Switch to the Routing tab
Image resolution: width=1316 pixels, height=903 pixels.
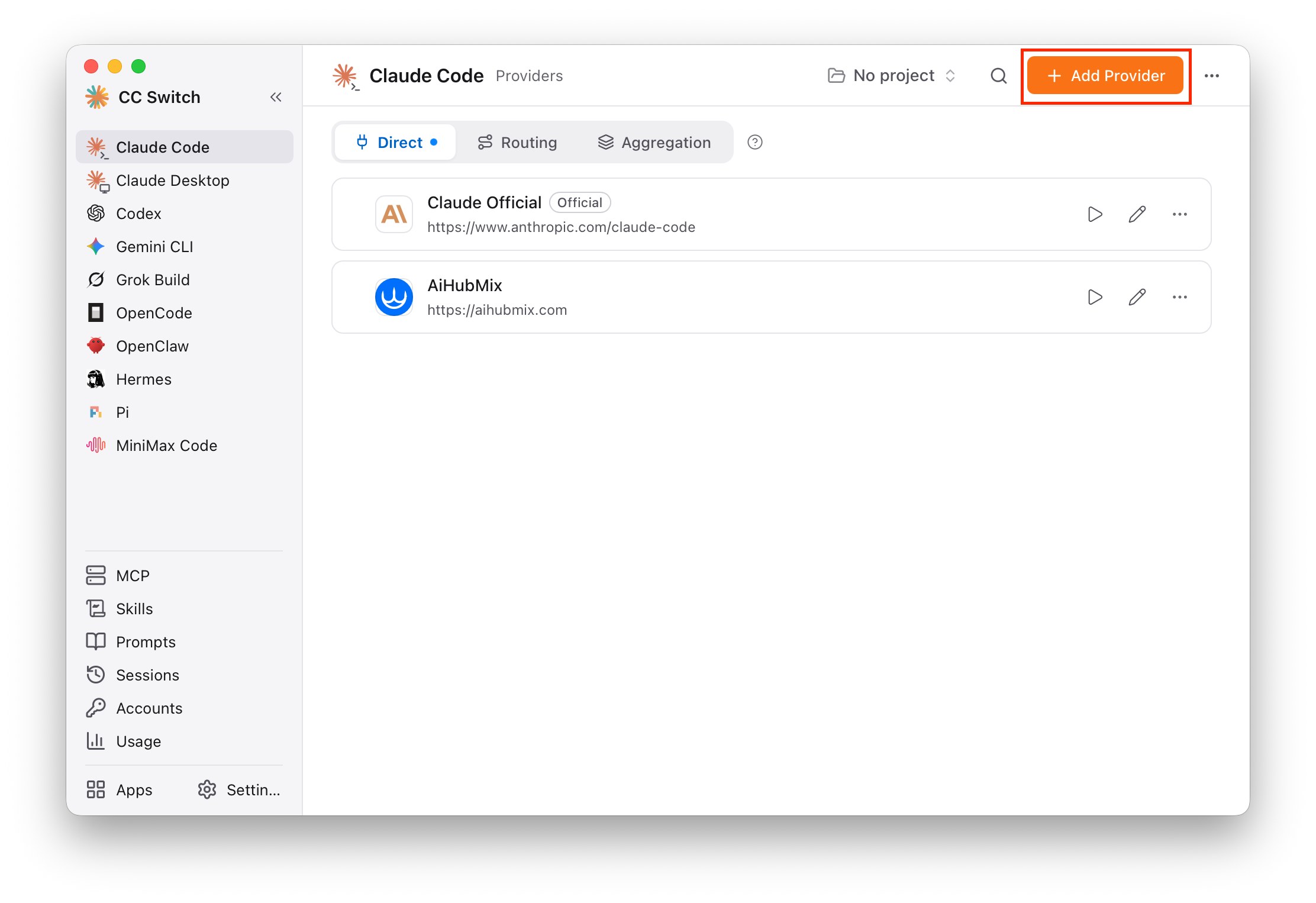click(x=518, y=143)
